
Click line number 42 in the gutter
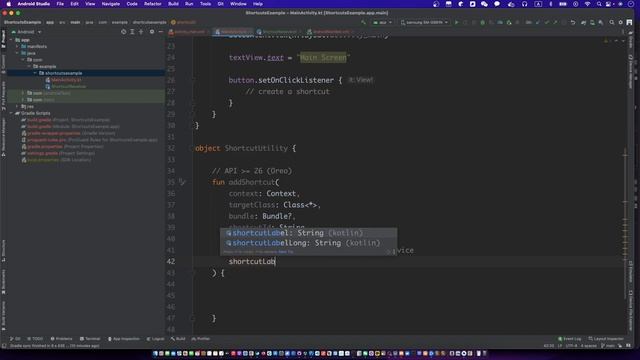[x=171, y=262]
